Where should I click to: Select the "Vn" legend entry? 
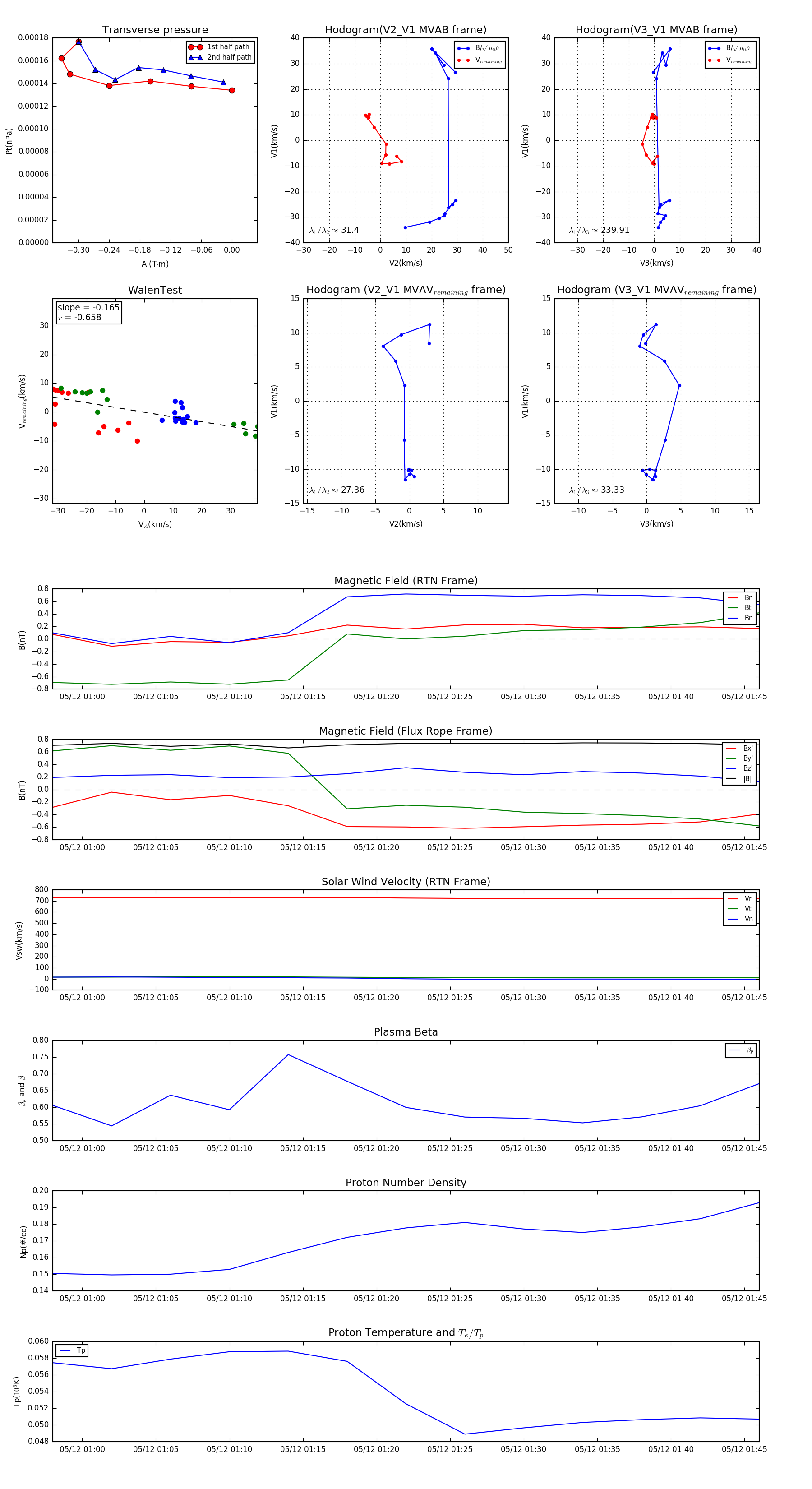pos(740,919)
